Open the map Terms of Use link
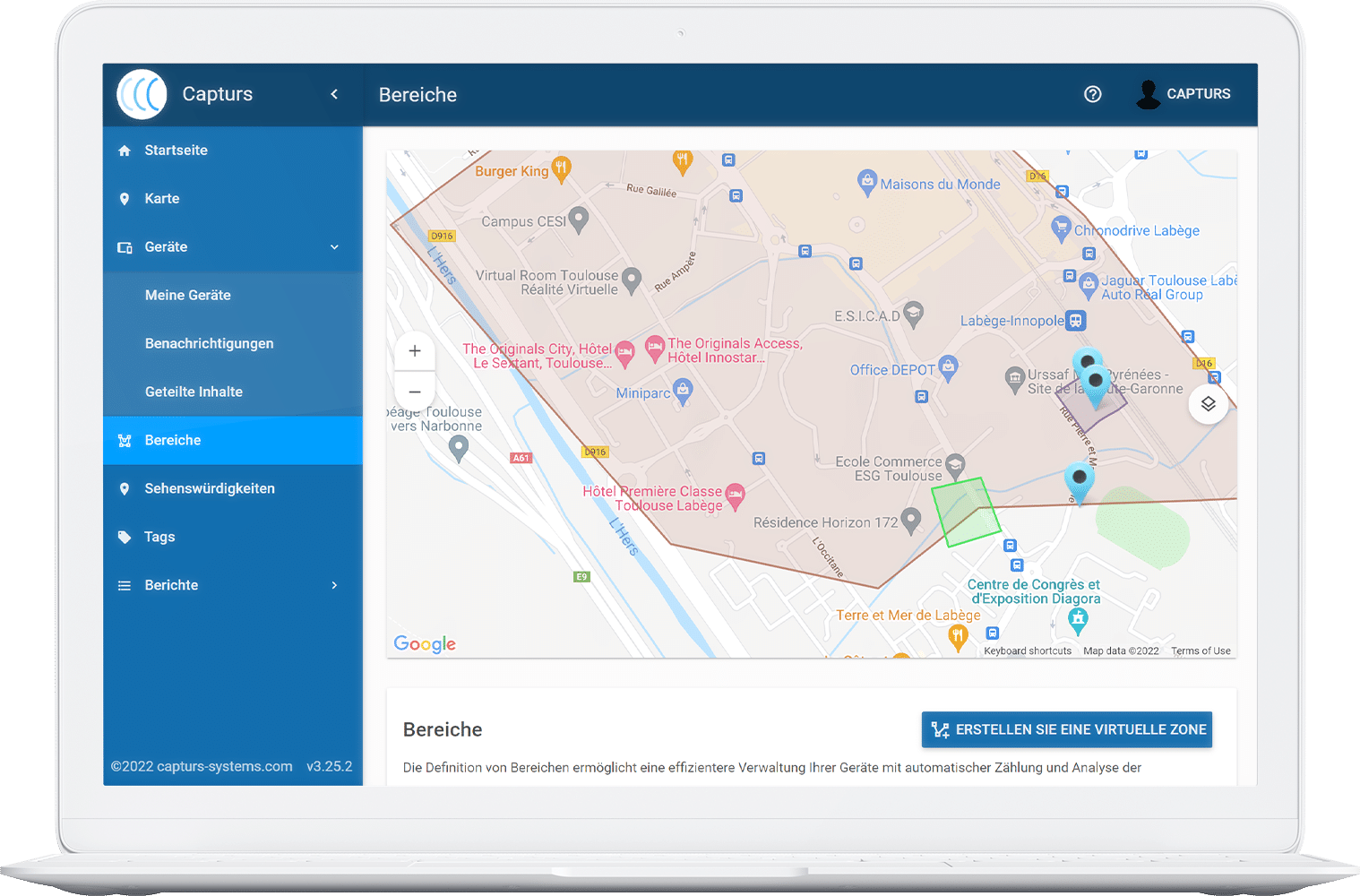The width and height of the screenshot is (1360, 896). click(x=1201, y=651)
